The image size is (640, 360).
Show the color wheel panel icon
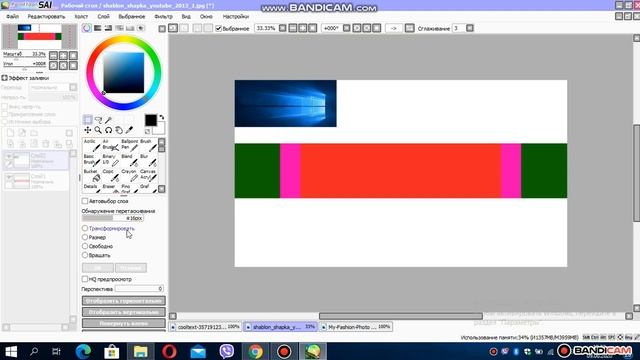click(87, 28)
